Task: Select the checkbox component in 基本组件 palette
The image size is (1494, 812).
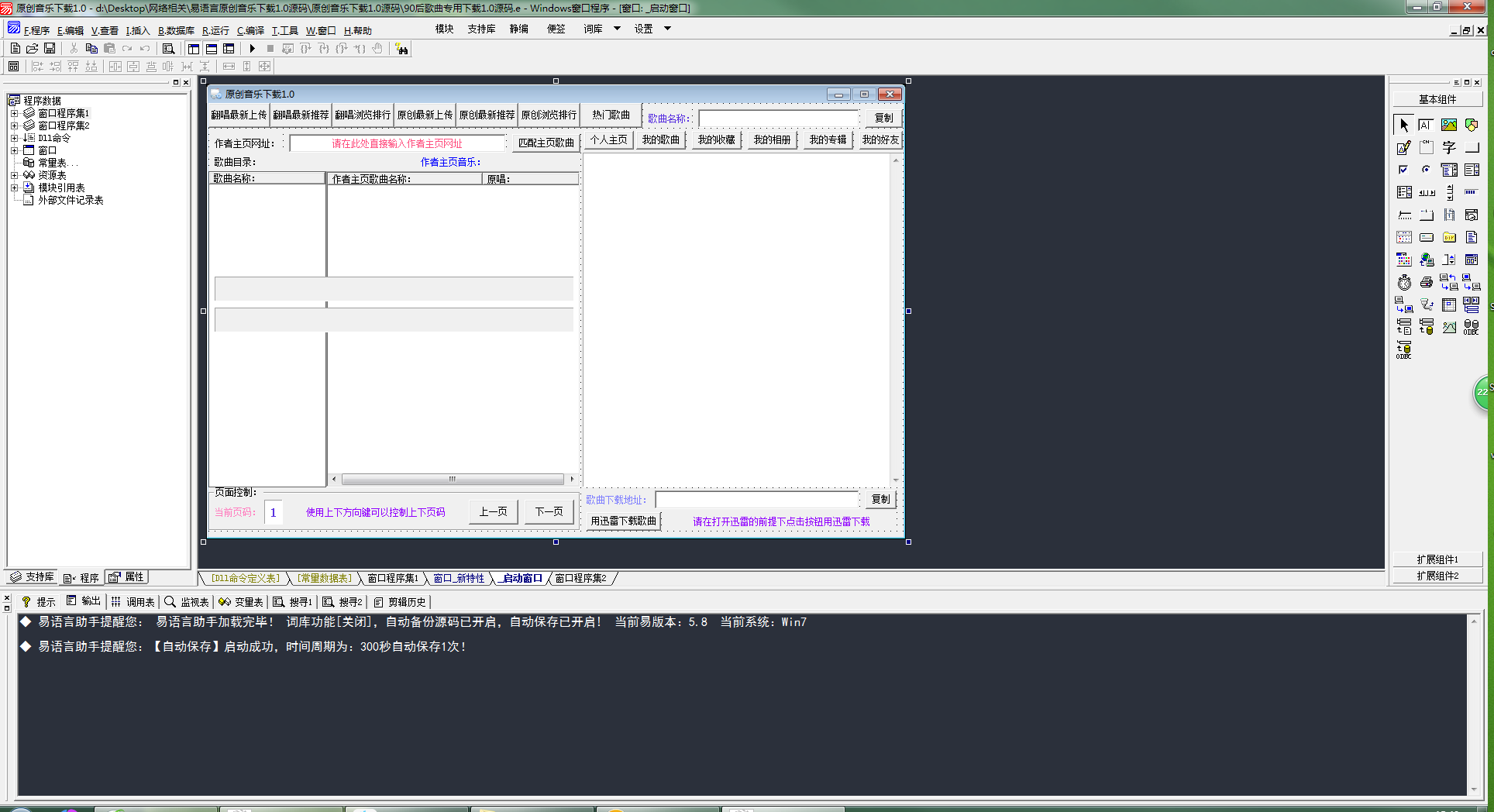Action: 1403,170
